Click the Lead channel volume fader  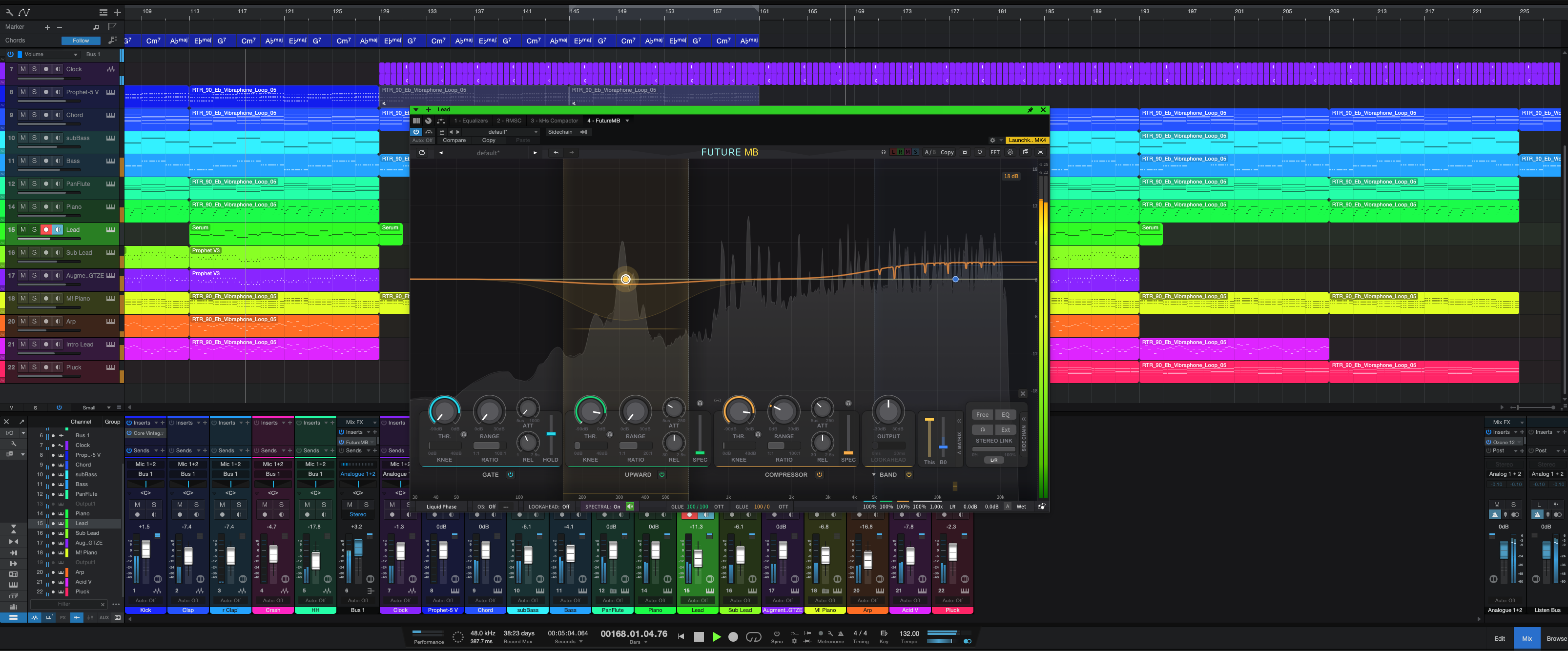(x=698, y=558)
